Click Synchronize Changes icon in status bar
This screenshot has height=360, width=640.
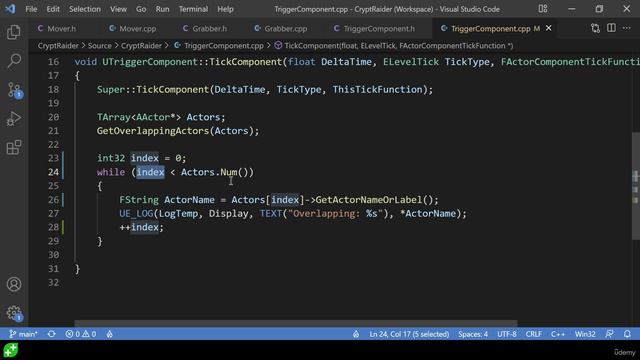click(x=51, y=334)
